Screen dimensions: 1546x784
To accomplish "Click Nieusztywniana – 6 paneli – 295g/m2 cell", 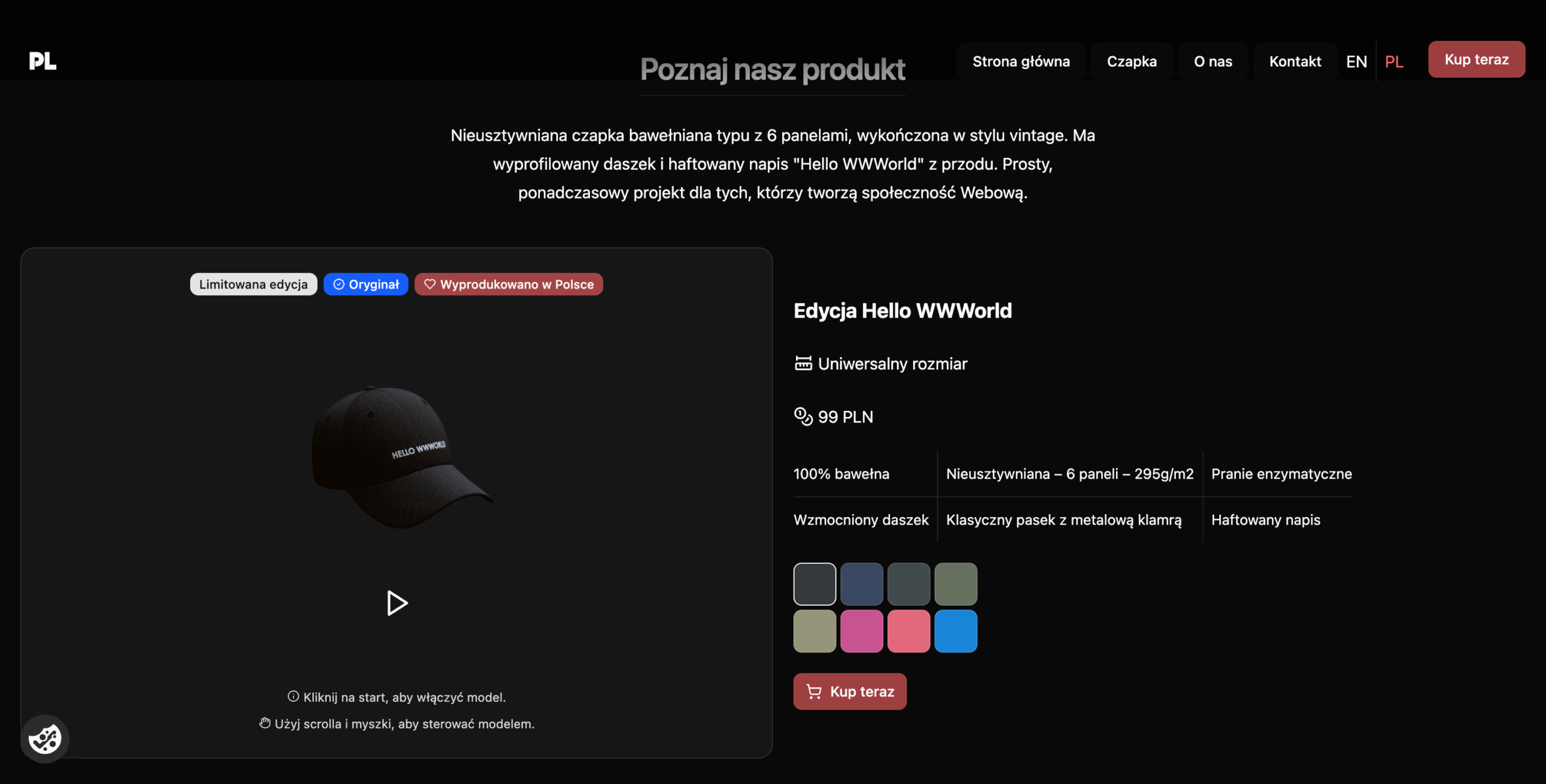I will (x=1070, y=474).
